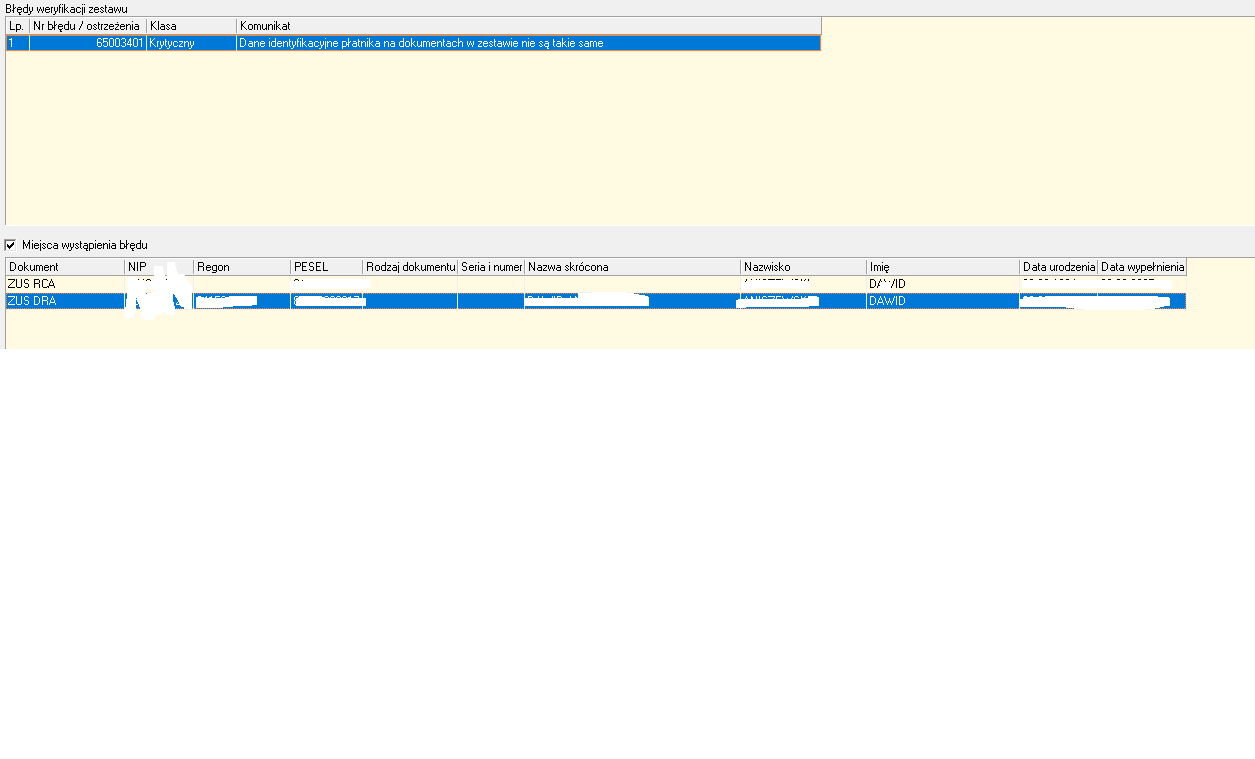1255x759 pixels.
Task: Click the Krytyczny class cell
Action: [x=190, y=43]
